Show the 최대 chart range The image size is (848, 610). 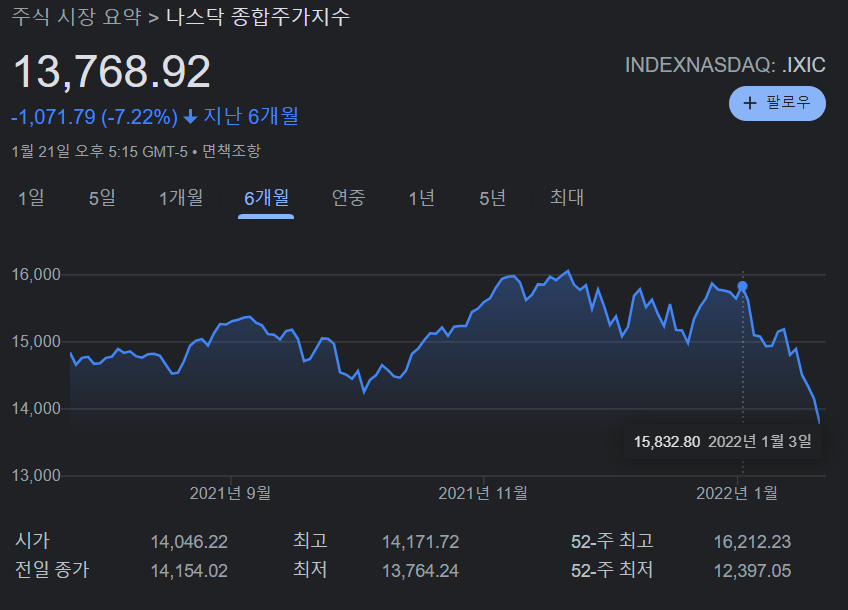coord(567,198)
